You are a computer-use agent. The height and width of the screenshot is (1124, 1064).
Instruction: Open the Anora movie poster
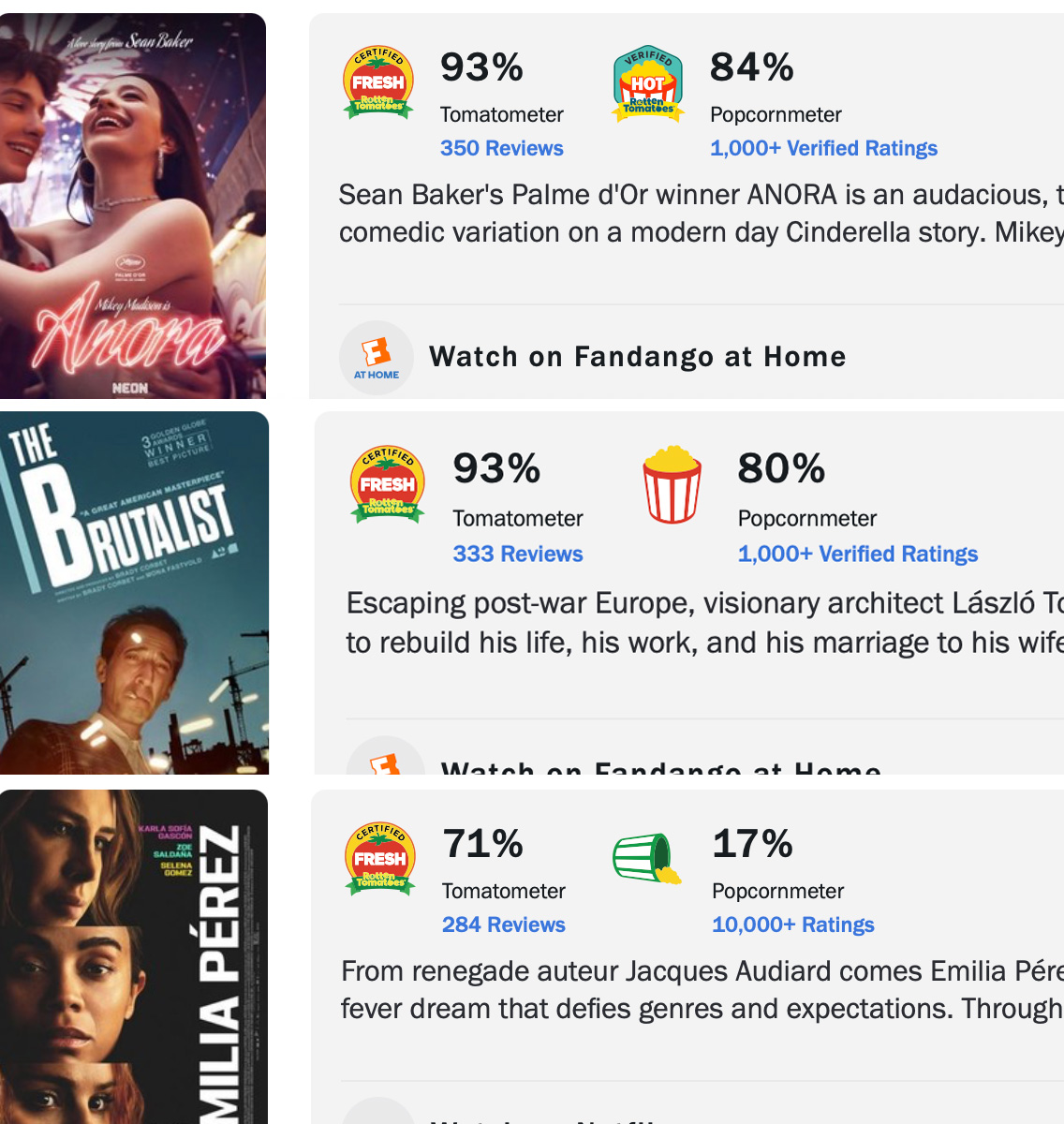(133, 206)
